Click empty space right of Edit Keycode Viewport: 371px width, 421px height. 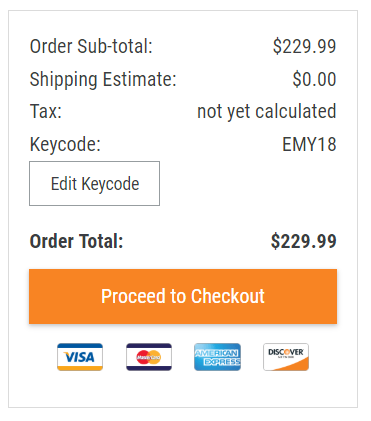pyautogui.click(x=248, y=183)
